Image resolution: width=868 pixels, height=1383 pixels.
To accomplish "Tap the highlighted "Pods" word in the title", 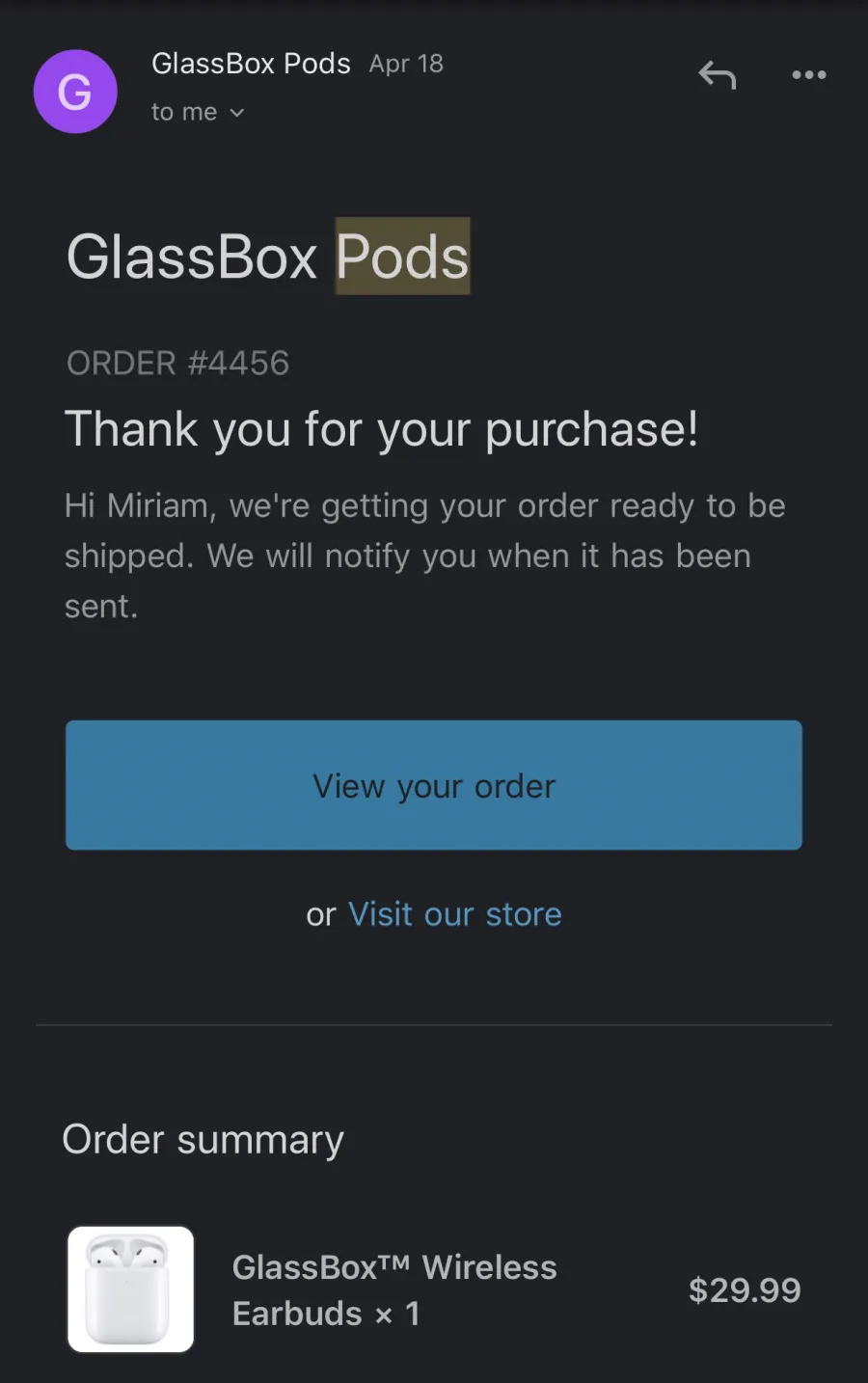I will (x=402, y=257).
